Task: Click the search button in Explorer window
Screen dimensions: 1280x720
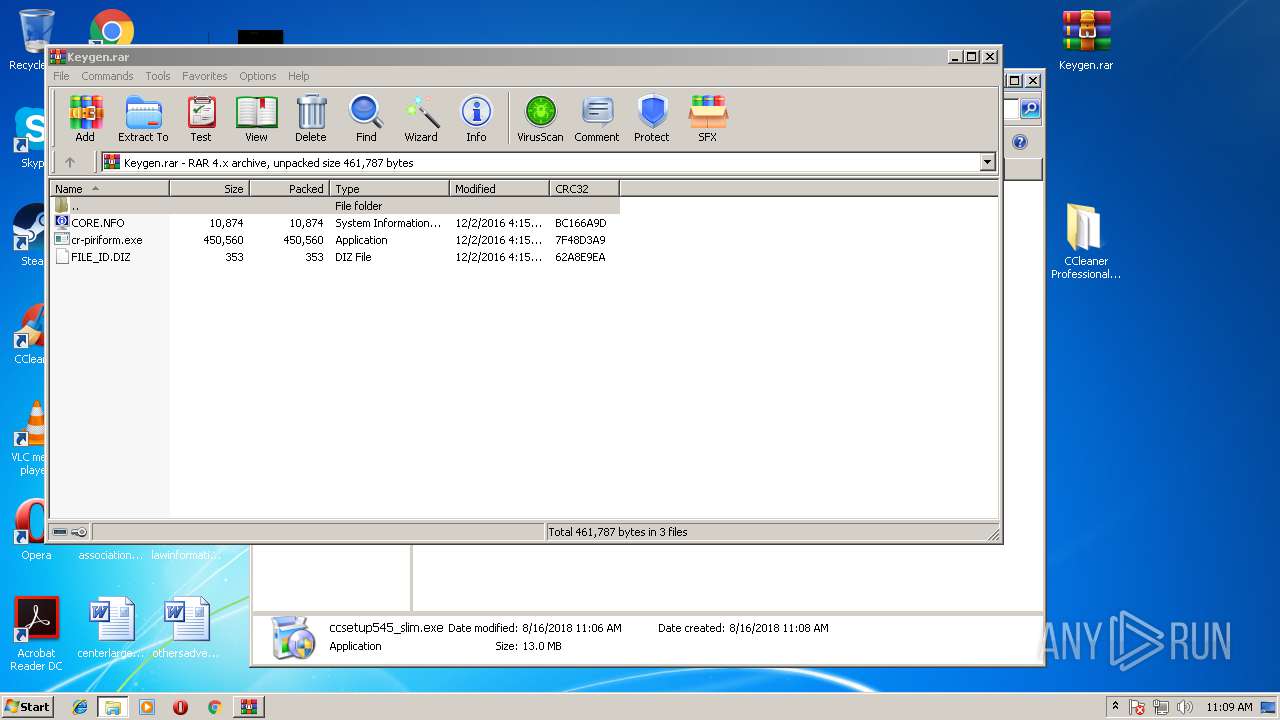Action: [x=1029, y=108]
